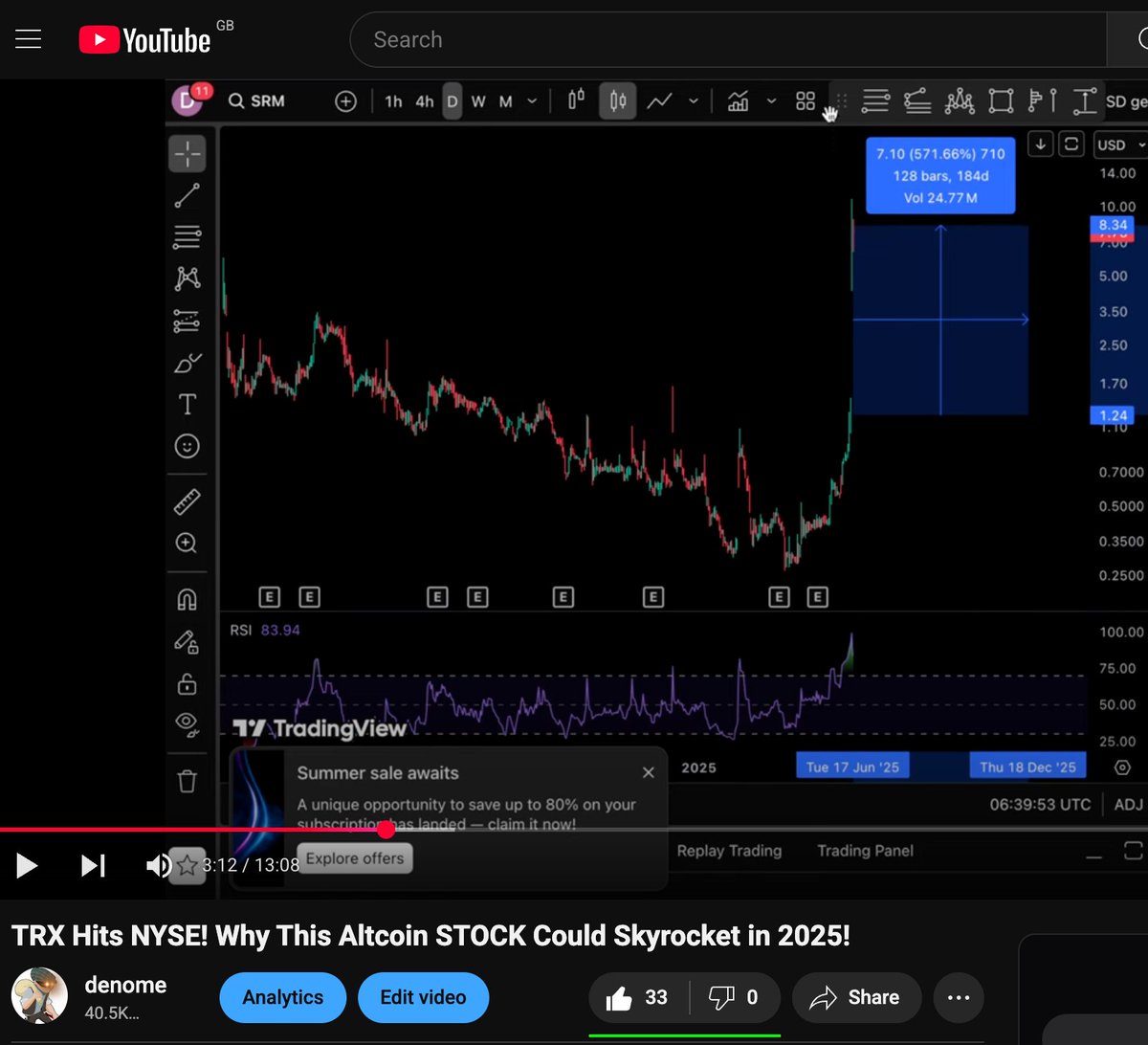Open the layout grid selector icon

(x=806, y=100)
